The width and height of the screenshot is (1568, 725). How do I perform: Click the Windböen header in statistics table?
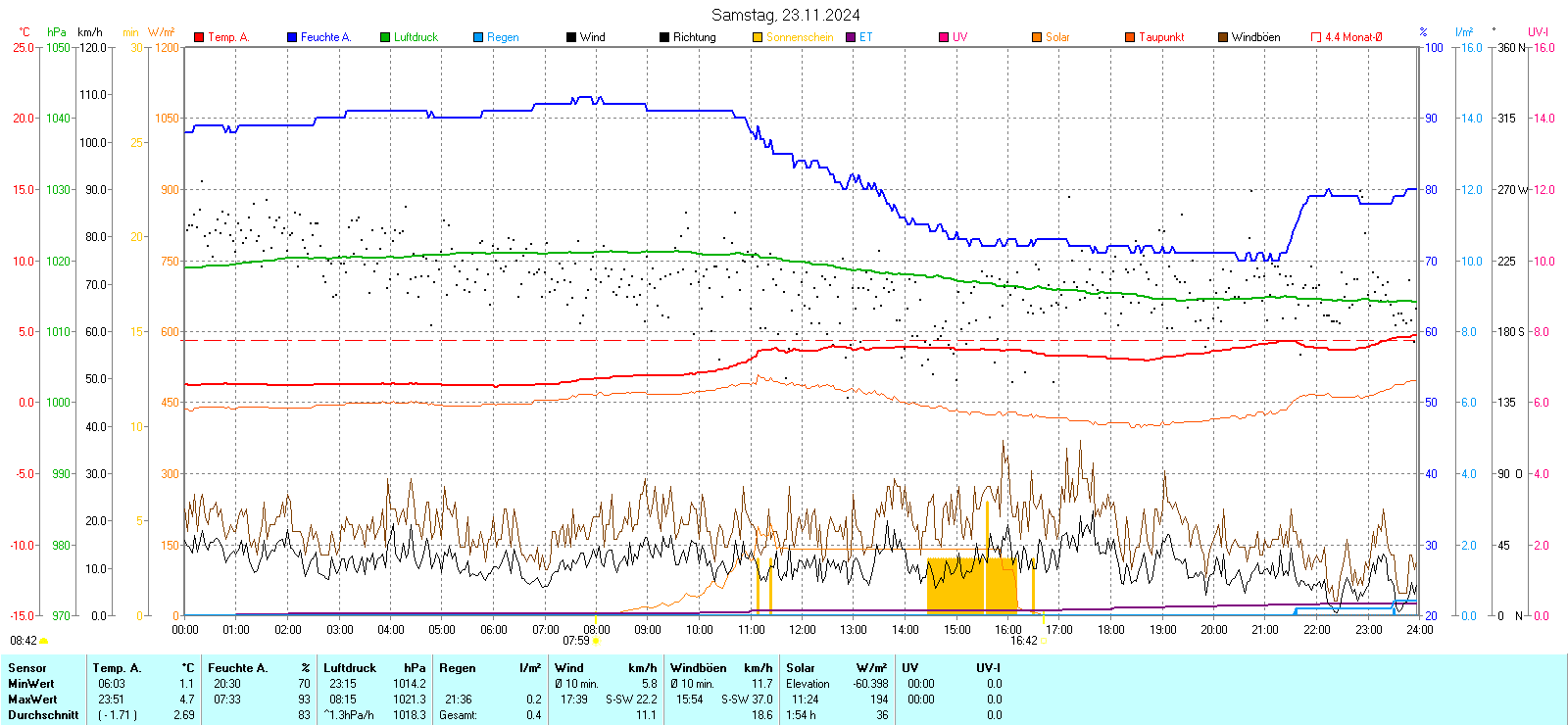(x=699, y=668)
